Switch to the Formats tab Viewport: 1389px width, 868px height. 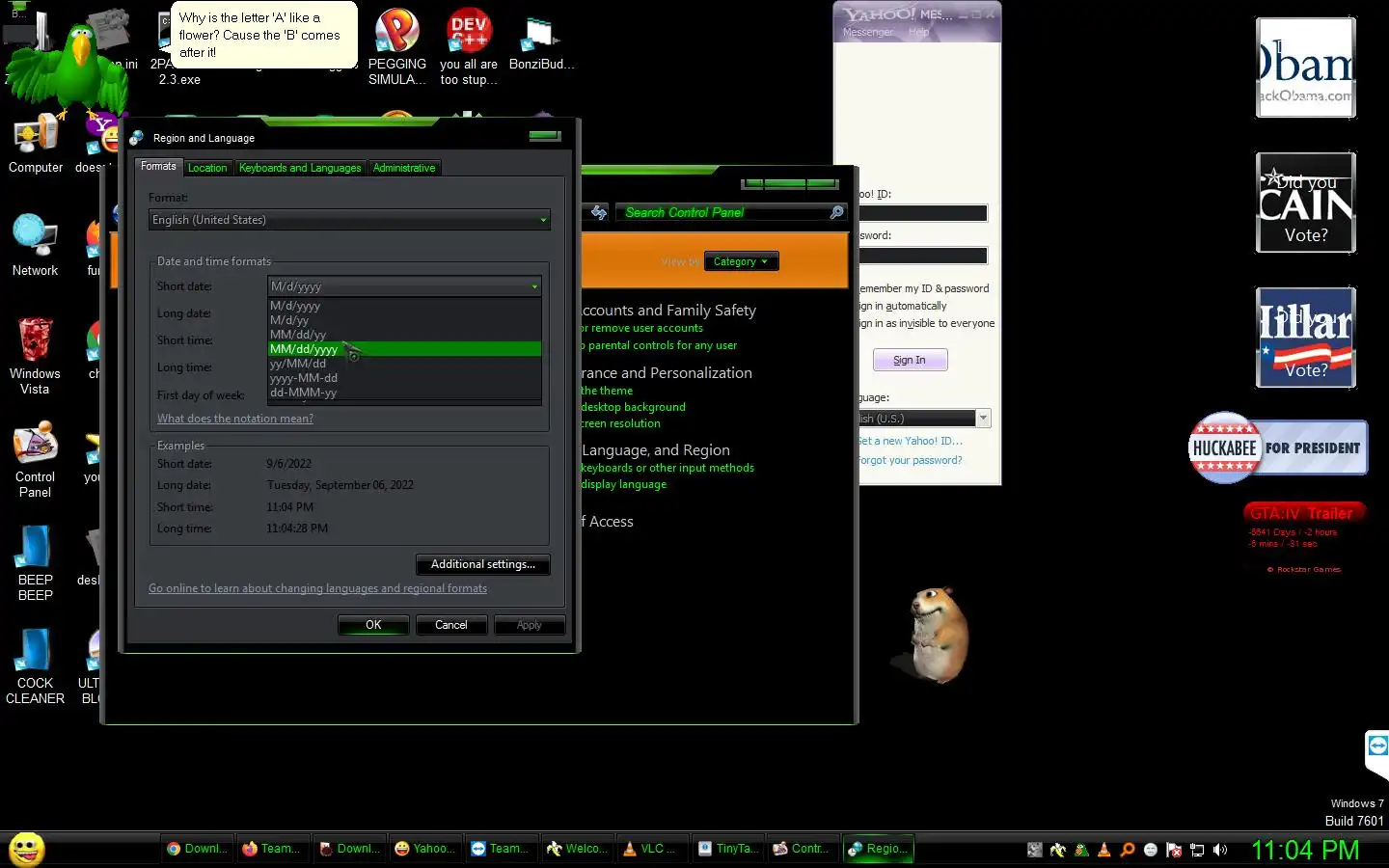pyautogui.click(x=158, y=167)
